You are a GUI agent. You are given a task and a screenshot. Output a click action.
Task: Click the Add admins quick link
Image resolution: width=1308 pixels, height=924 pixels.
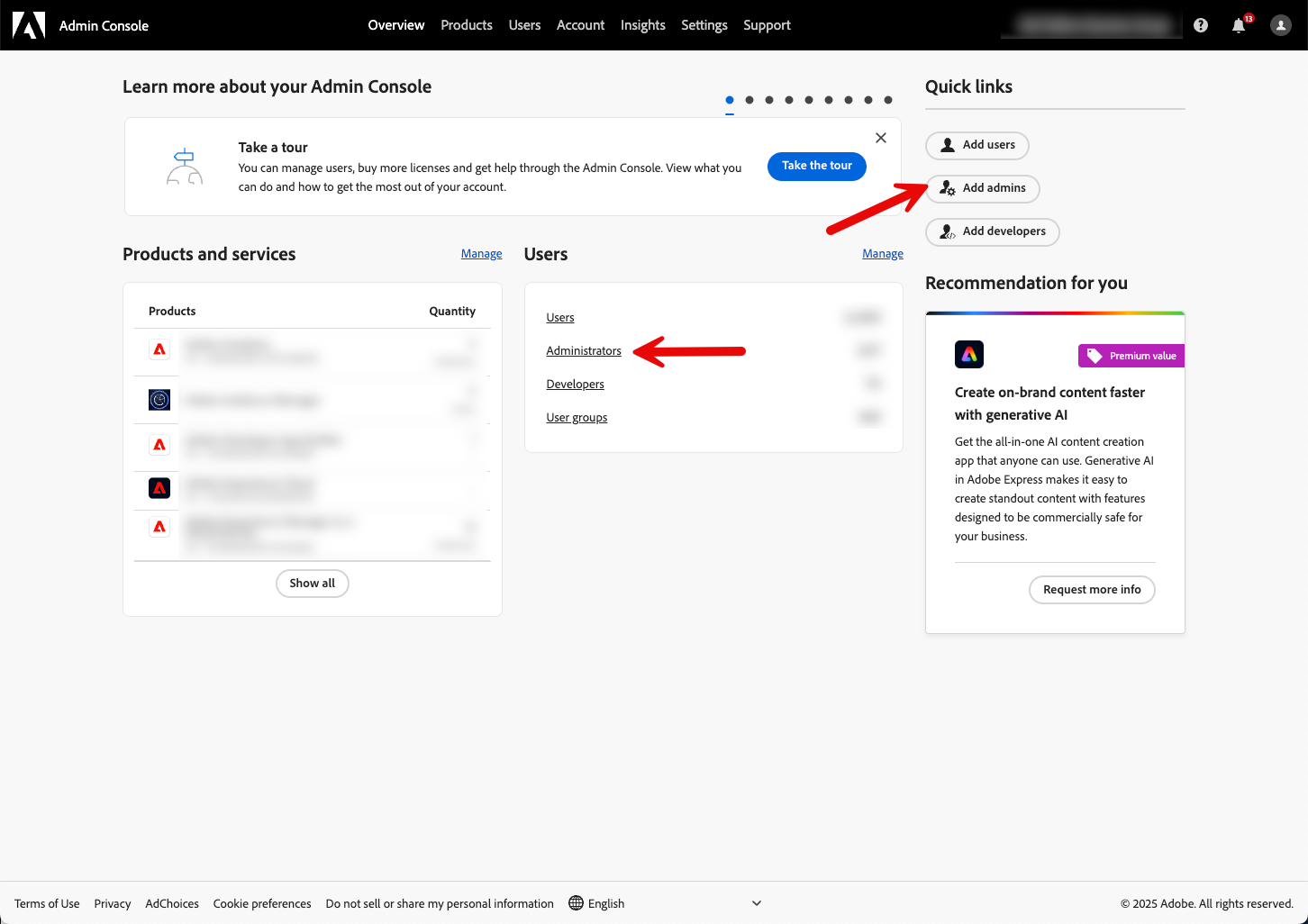point(983,188)
